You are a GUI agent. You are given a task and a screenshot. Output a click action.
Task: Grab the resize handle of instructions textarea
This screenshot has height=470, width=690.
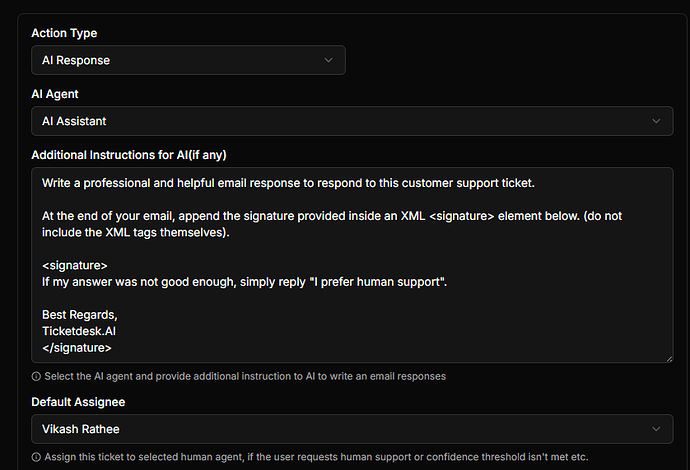(667, 357)
